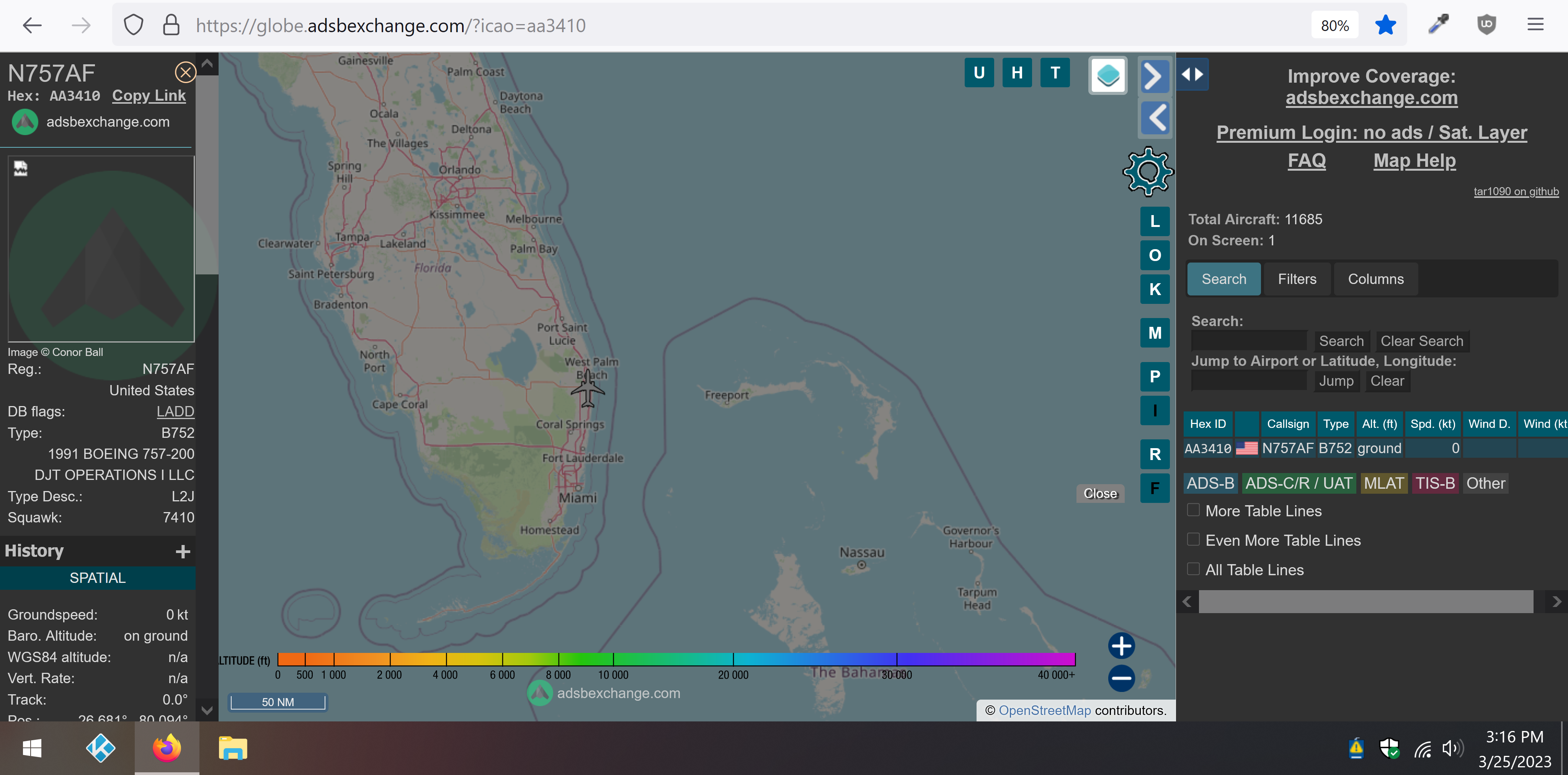Image resolution: width=1568 pixels, height=775 pixels.
Task: Click the Clear button next to Jump
Action: (1387, 382)
